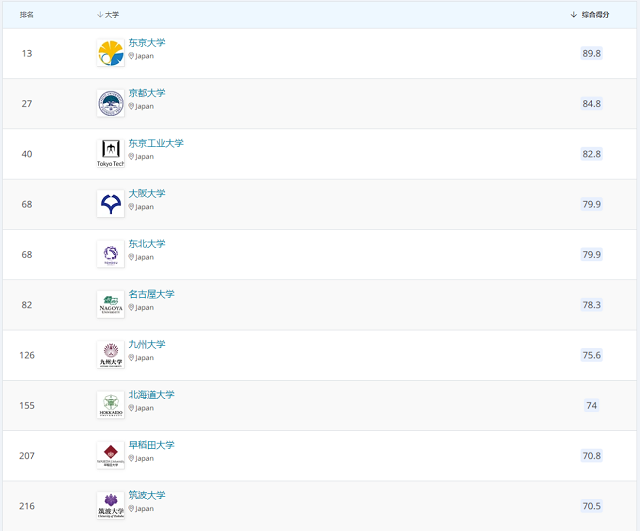Select the Japan location under 东京工业大学

click(x=141, y=156)
